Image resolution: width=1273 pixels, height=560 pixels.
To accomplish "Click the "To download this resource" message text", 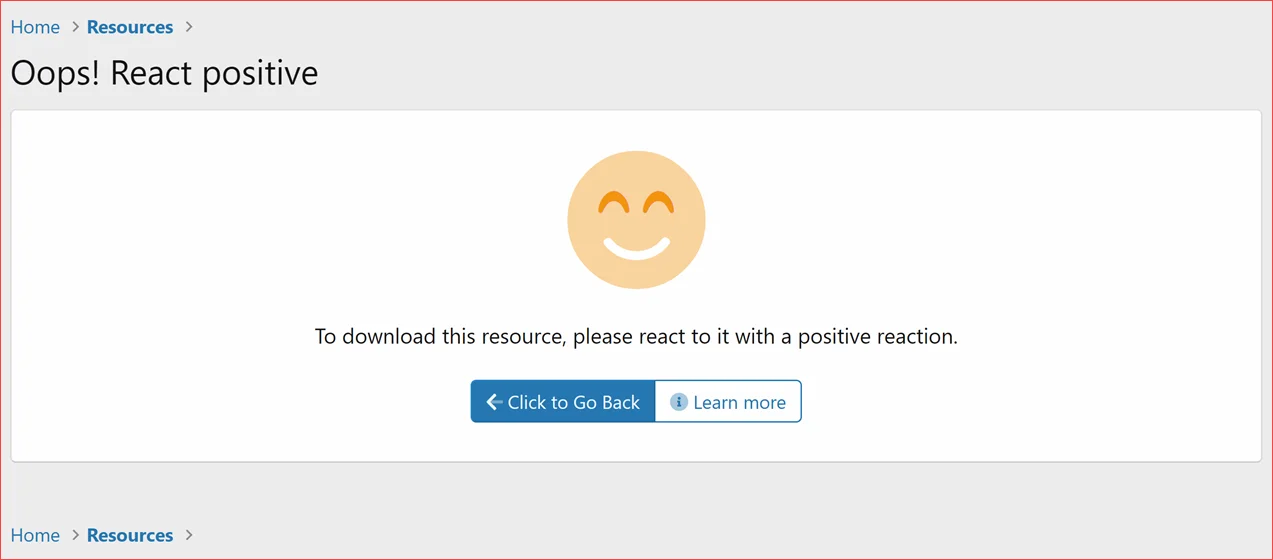I will (440, 337).
